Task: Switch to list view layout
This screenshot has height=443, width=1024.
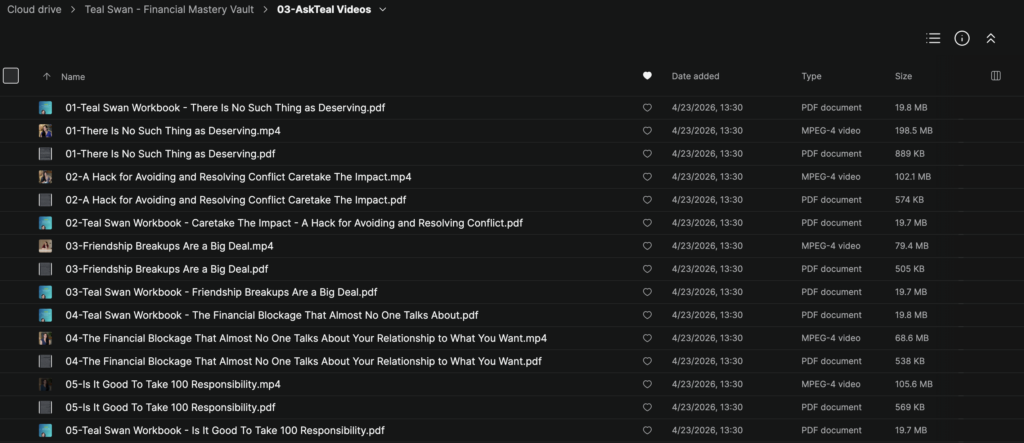Action: pos(933,39)
